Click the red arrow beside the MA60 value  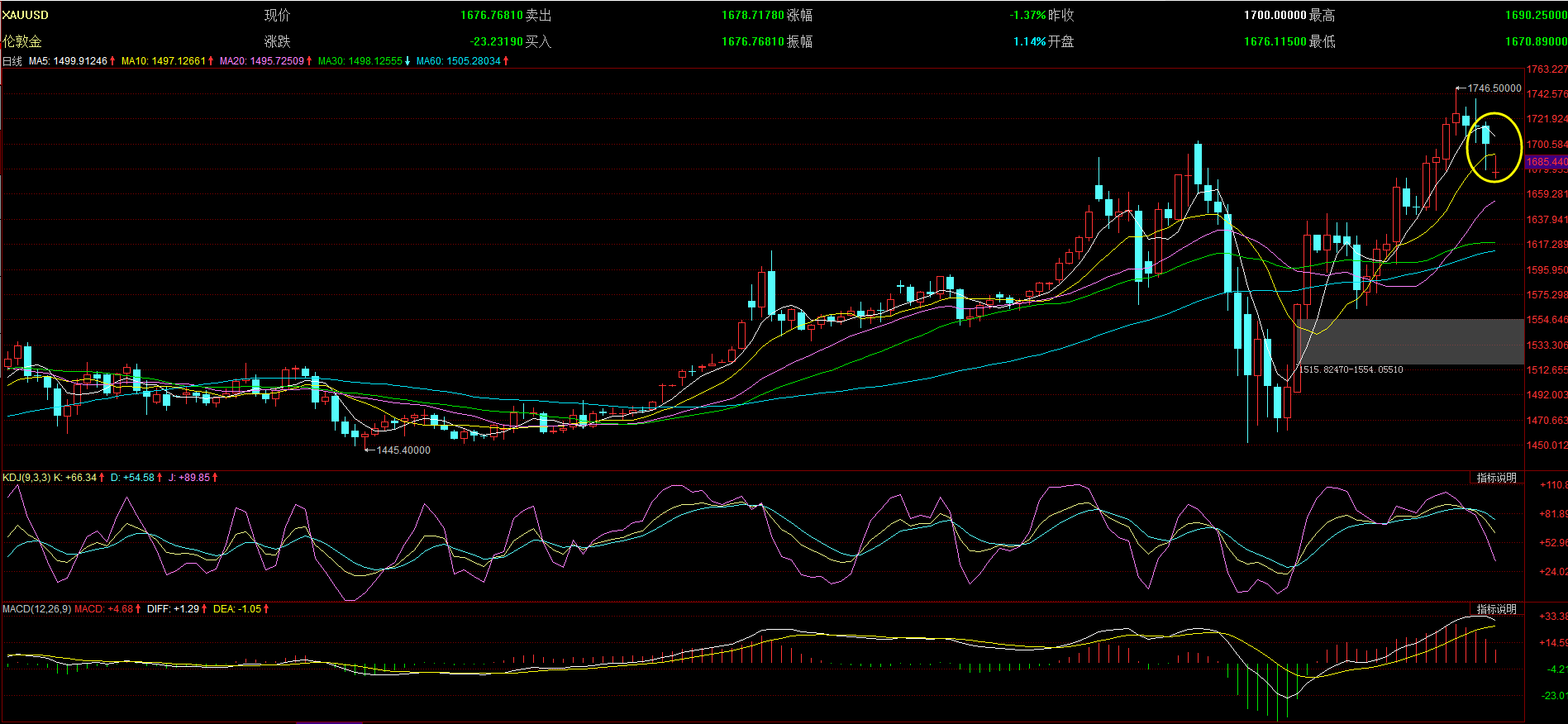click(506, 61)
